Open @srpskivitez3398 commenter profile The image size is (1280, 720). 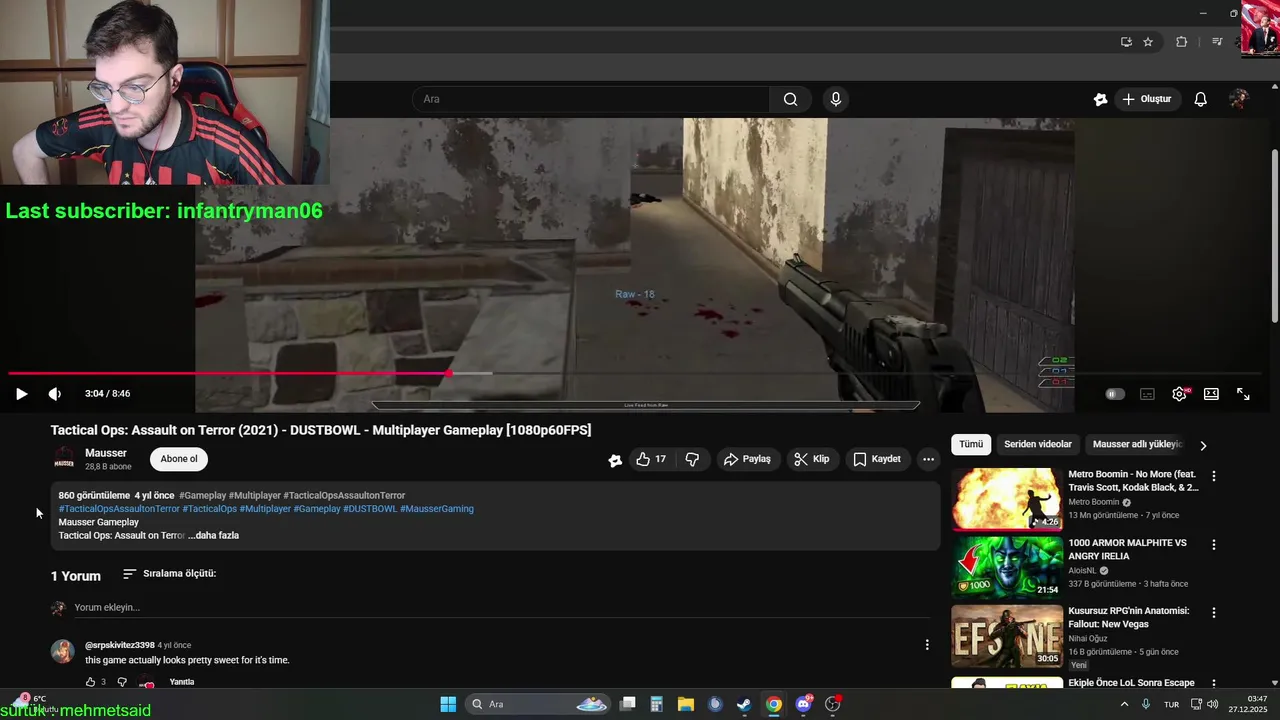[x=120, y=645]
